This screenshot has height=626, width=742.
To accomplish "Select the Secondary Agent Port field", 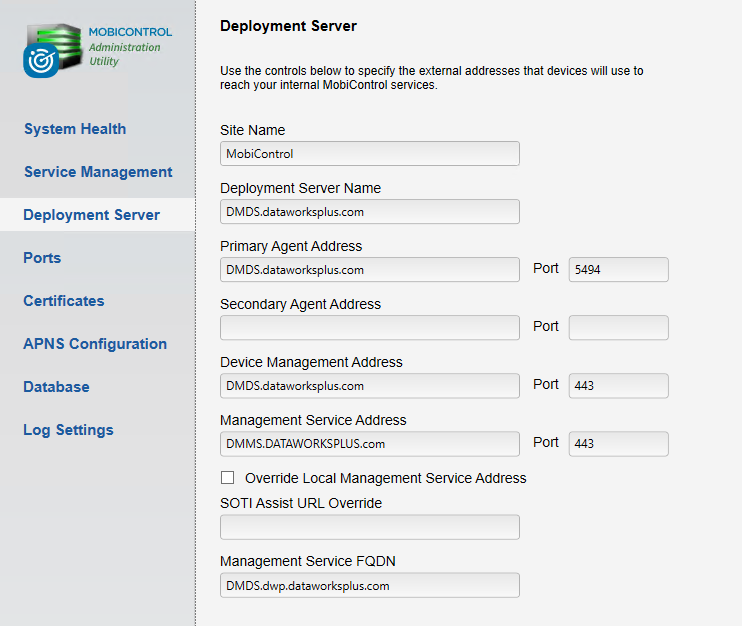I will pos(617,327).
